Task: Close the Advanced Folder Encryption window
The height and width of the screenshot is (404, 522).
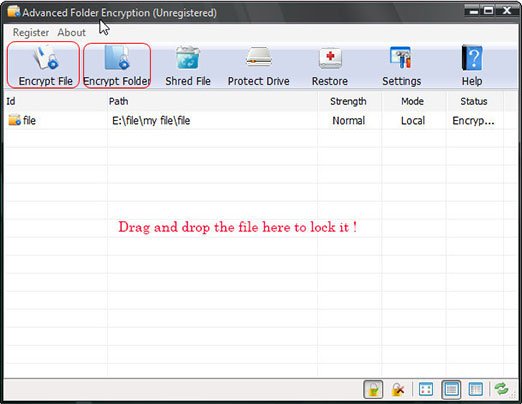Action: coord(507,11)
